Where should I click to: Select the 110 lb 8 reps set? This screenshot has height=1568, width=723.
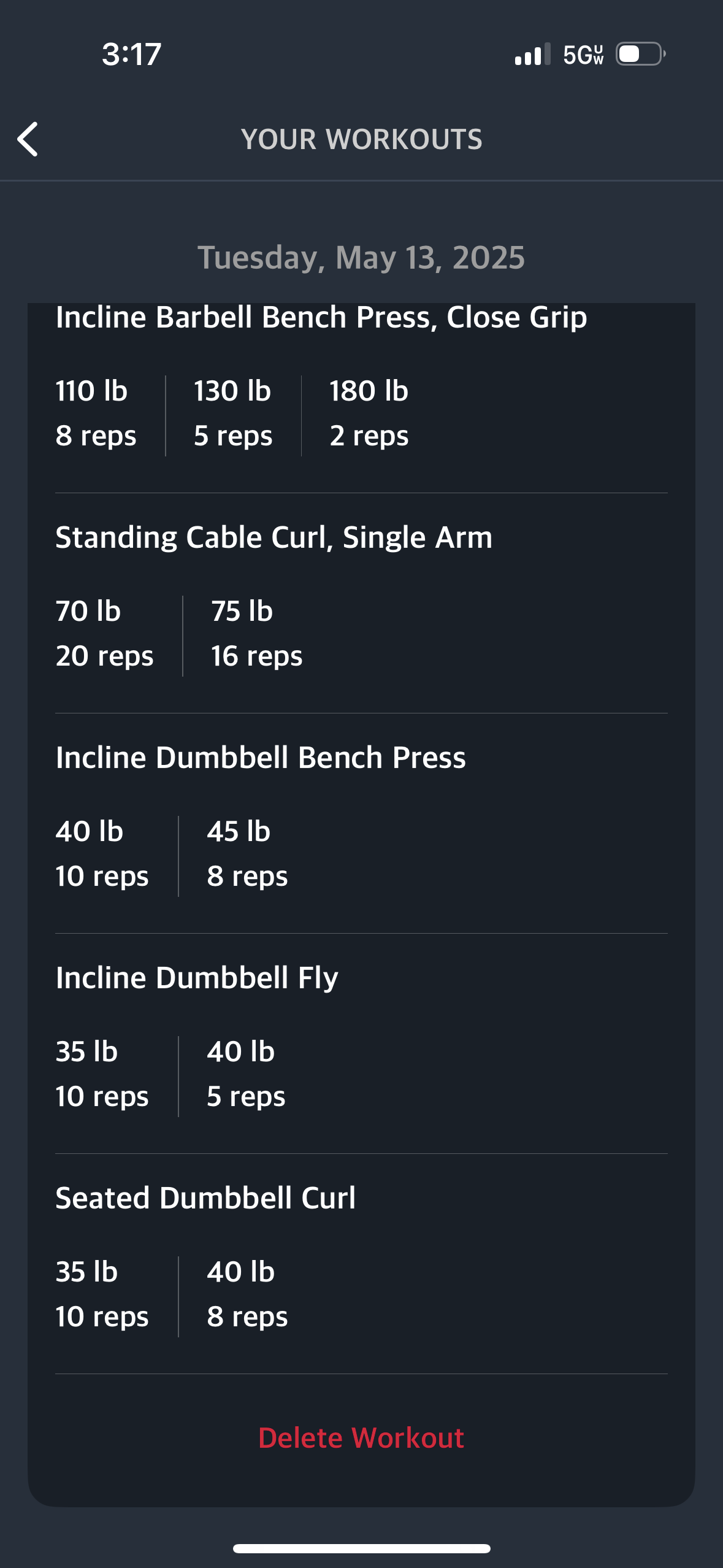pyautogui.click(x=96, y=413)
